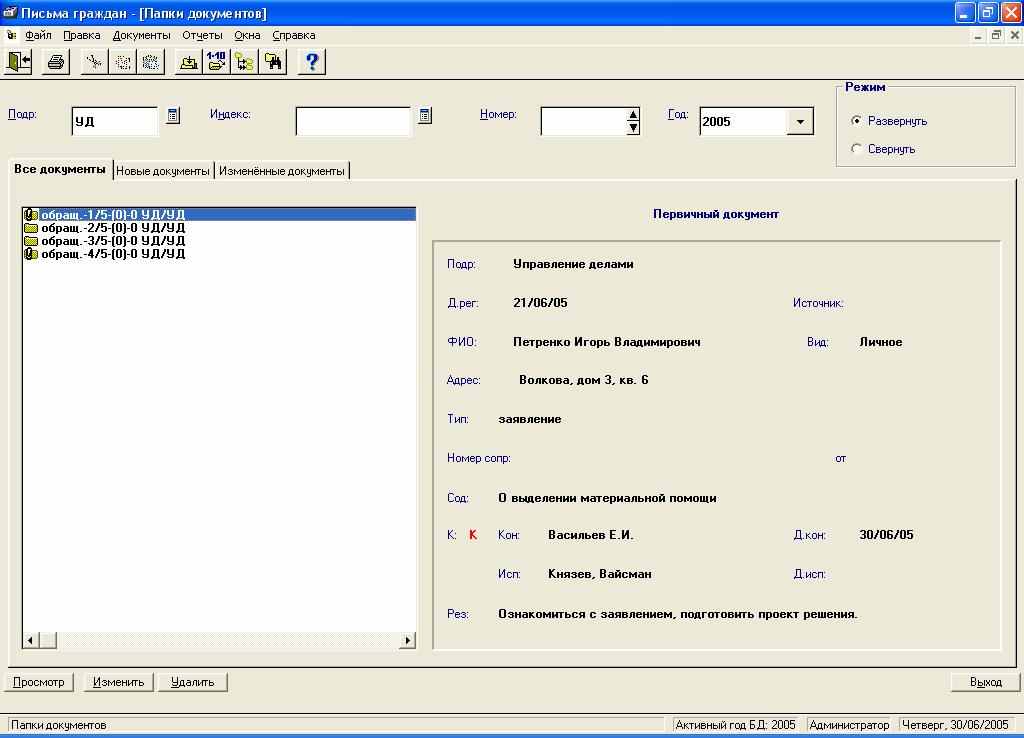This screenshot has height=738, width=1024.
Task: Click the registration date 21/06/05
Action: tap(540, 302)
